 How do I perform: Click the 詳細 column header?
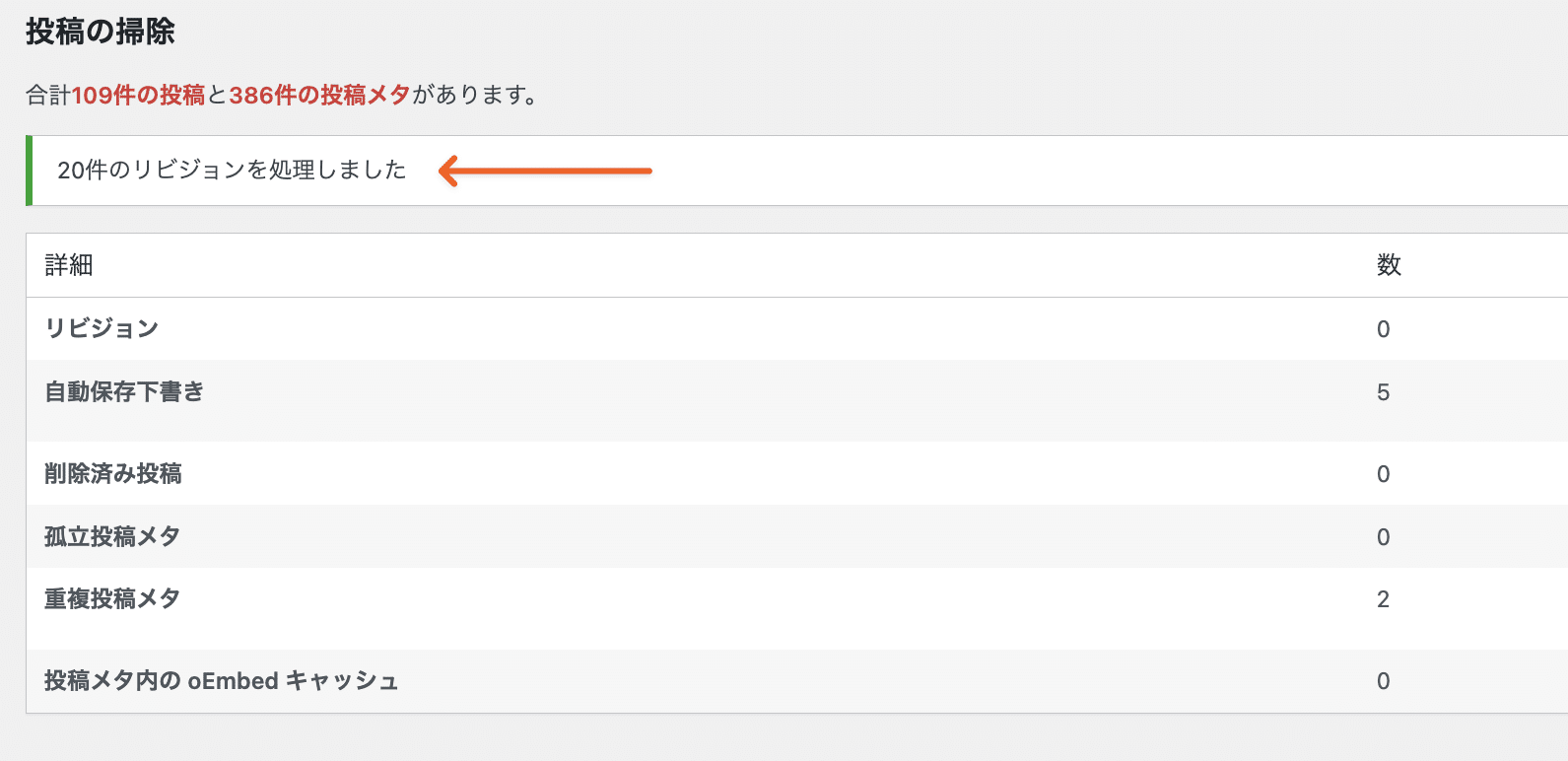pyautogui.click(x=69, y=265)
